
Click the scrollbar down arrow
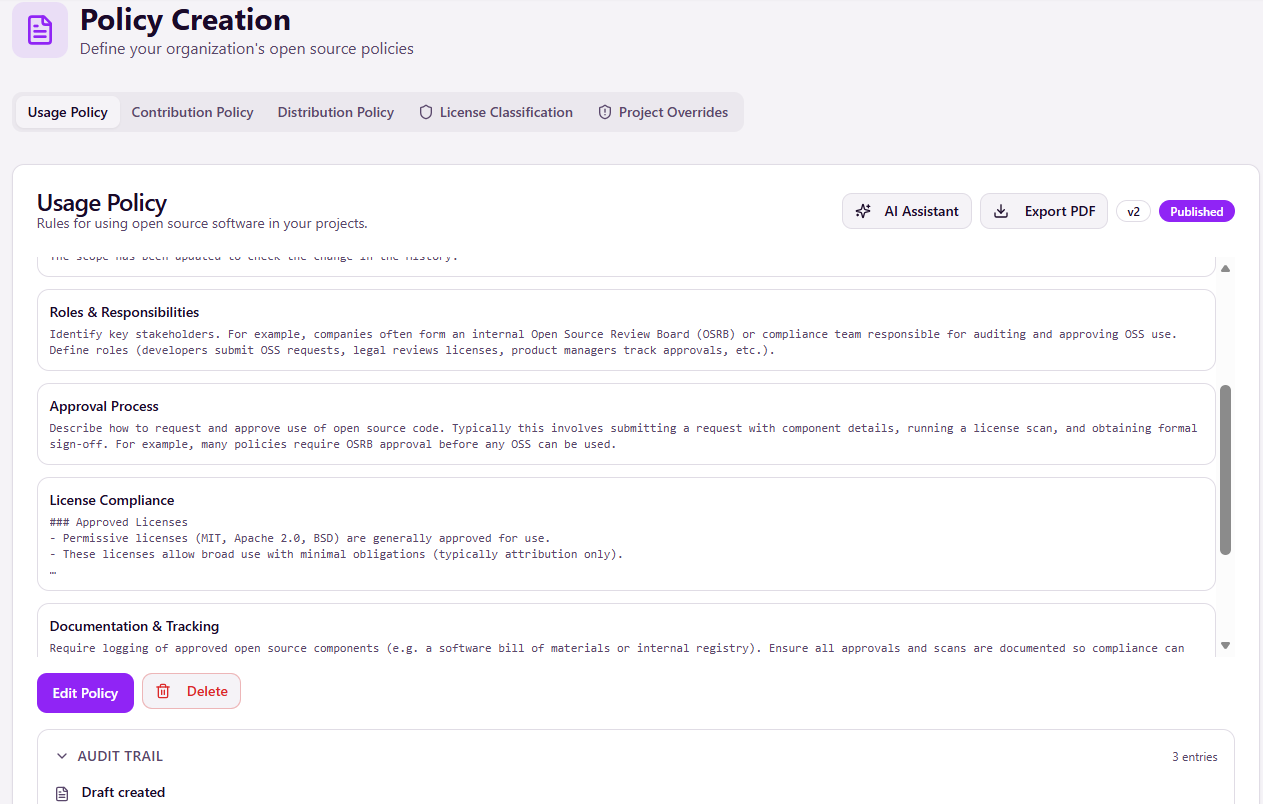tap(1226, 646)
